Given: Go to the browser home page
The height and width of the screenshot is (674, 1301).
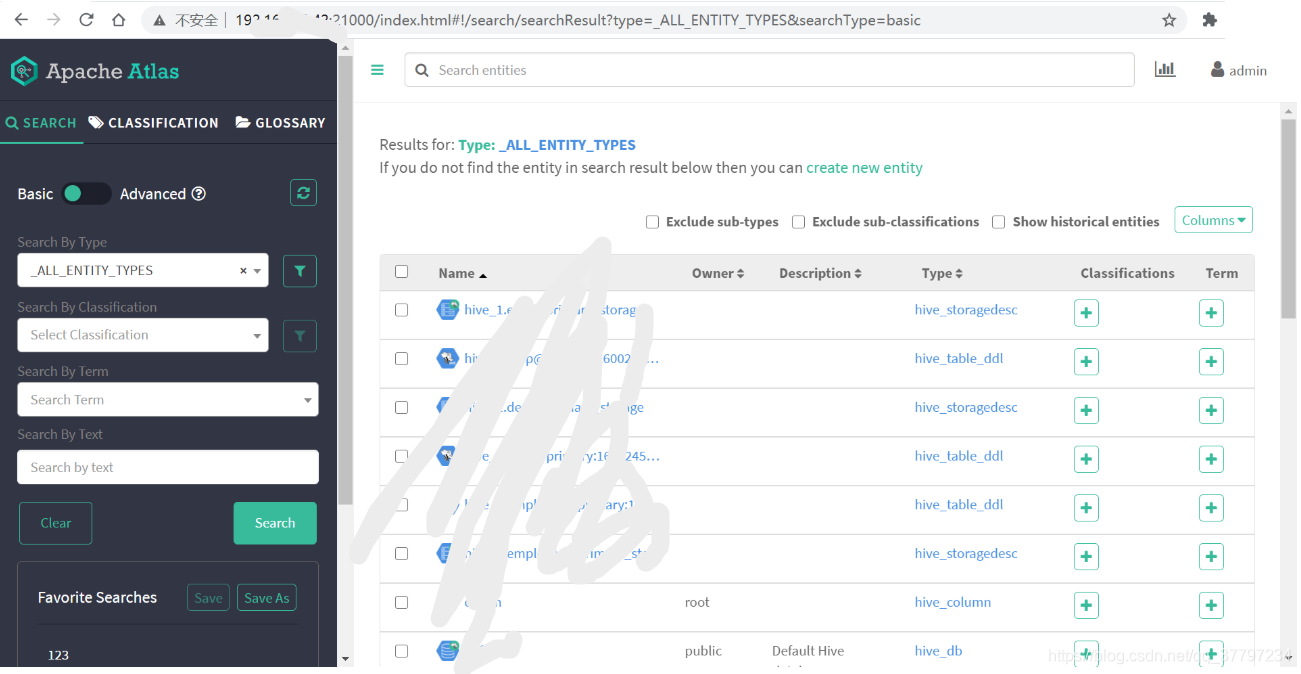Looking at the screenshot, I should coord(119,20).
